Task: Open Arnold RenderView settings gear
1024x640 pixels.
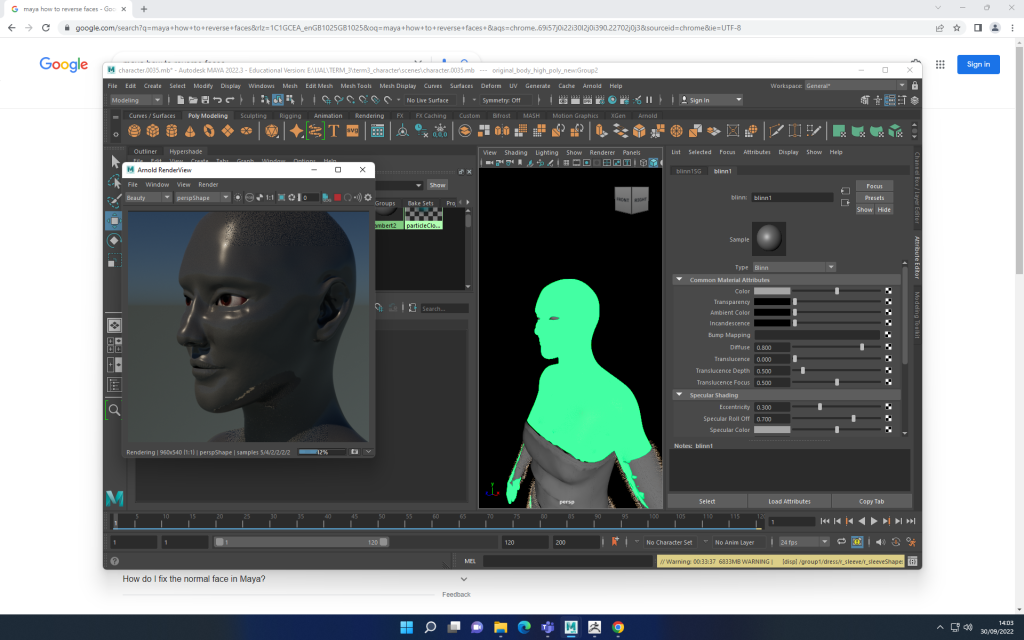Action: (x=368, y=197)
